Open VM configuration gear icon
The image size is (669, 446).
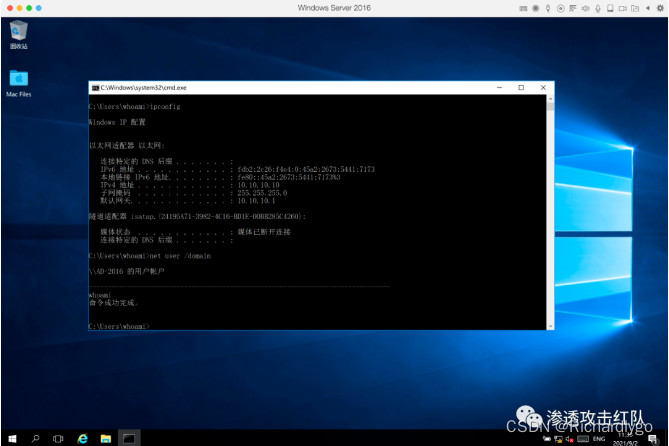660,8
